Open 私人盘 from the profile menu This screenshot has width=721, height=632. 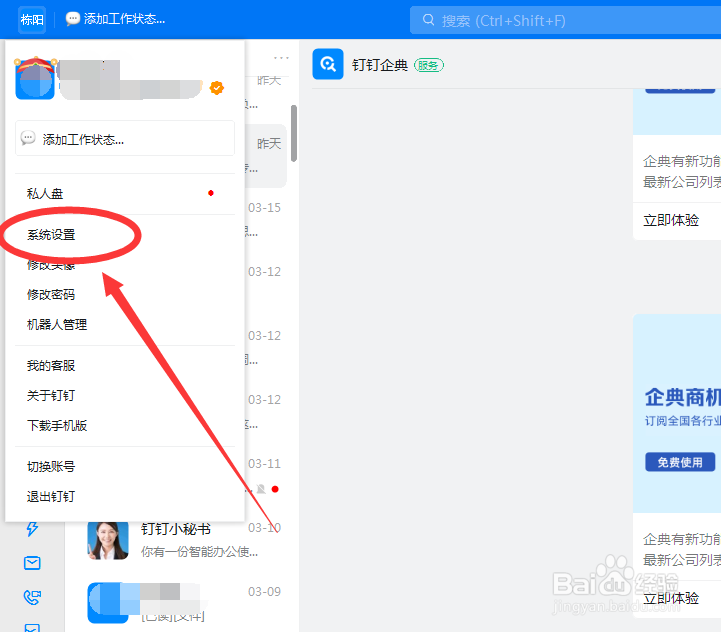point(45,194)
